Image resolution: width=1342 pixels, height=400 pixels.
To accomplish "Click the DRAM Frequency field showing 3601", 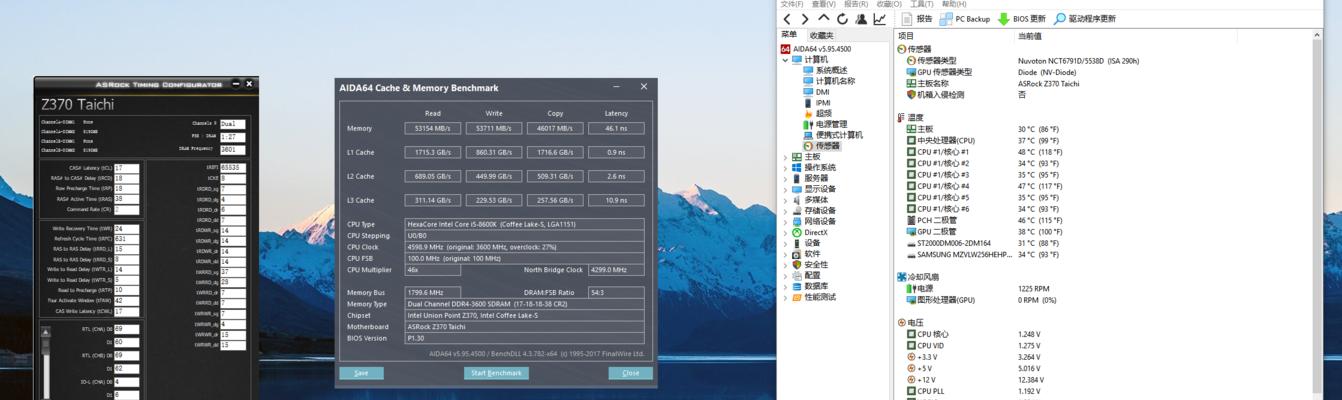I will [x=232, y=149].
